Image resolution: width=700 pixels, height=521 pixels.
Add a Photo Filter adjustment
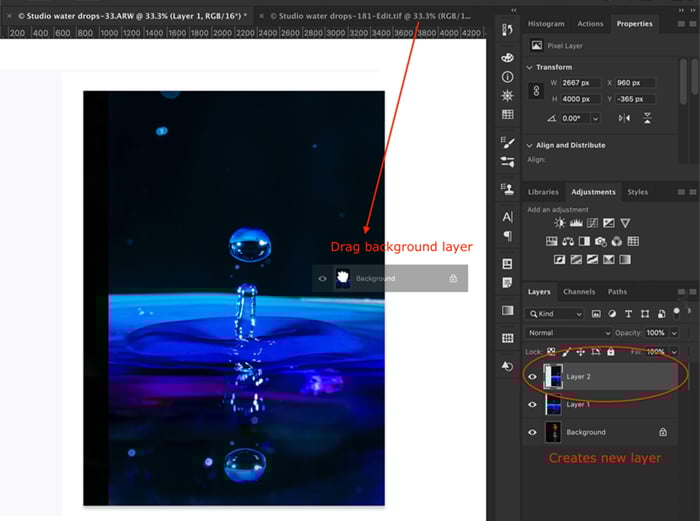[x=600, y=242]
